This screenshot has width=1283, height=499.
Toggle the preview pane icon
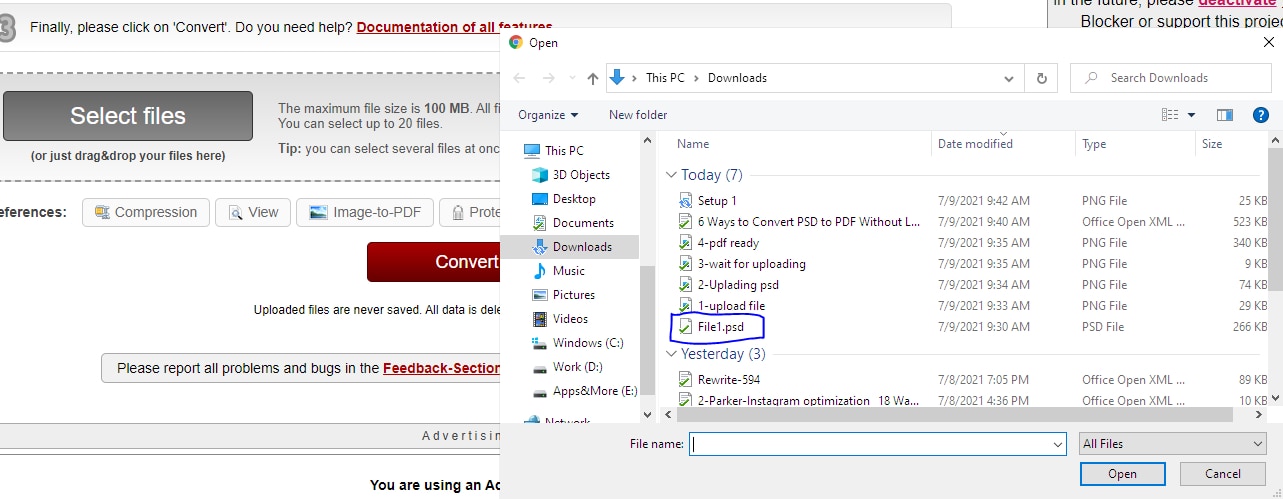pos(1225,115)
